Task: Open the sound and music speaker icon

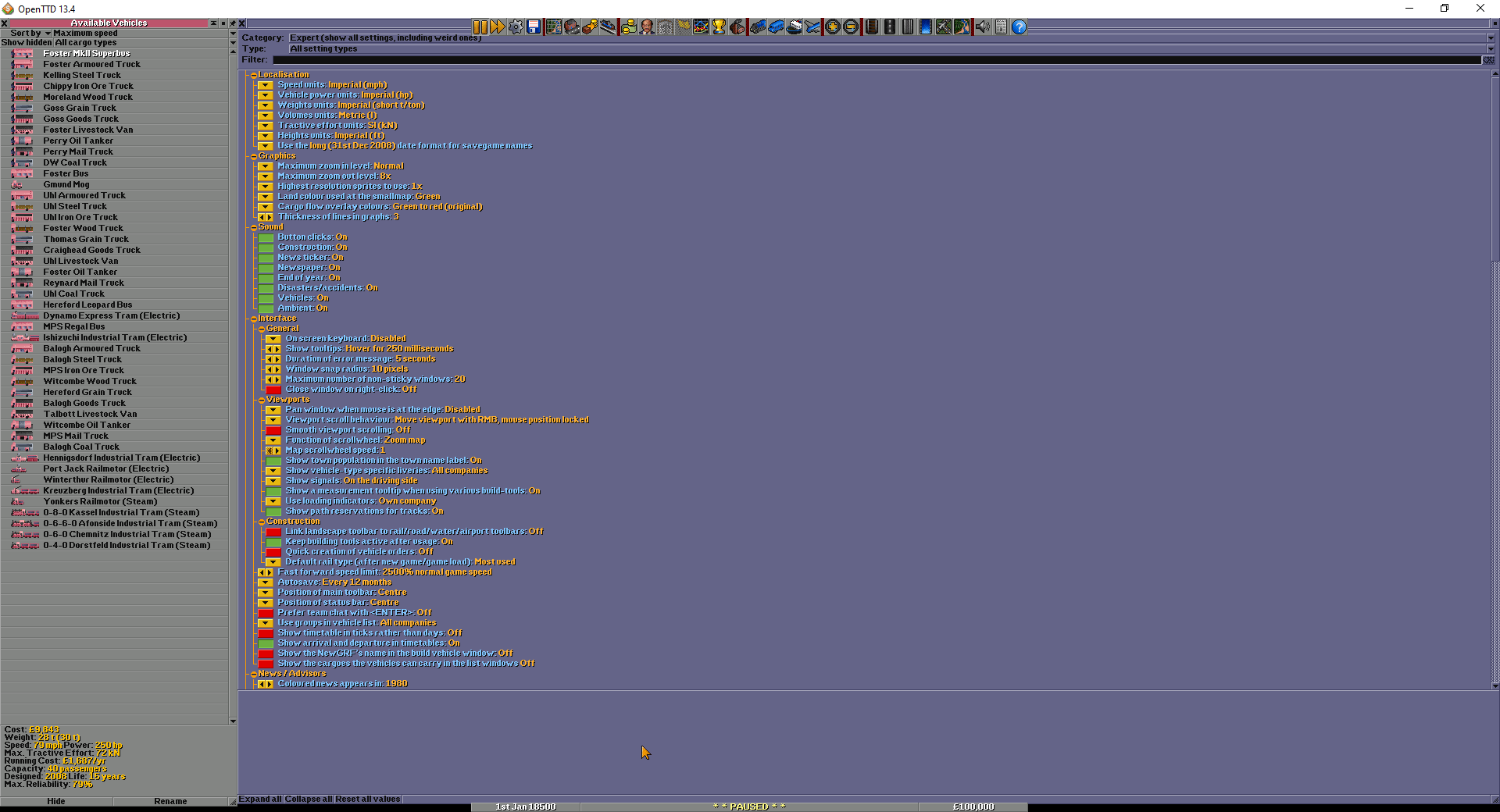Action: 982,27
